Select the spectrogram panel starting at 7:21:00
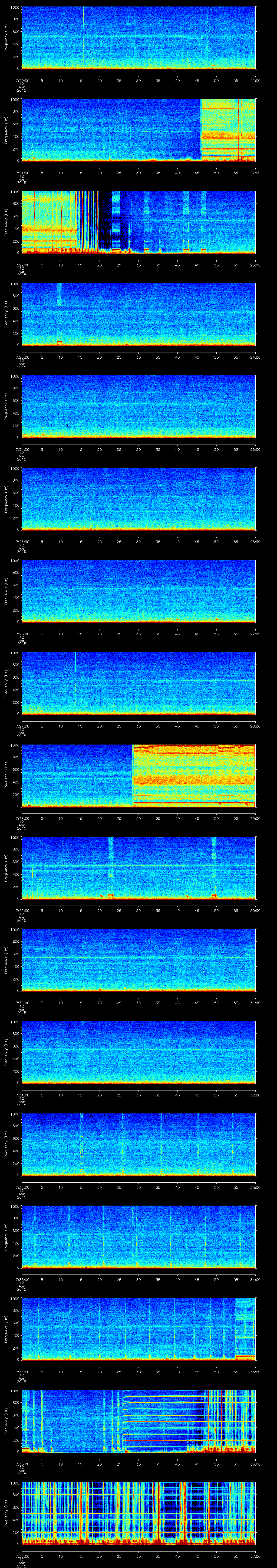 click(138, 130)
